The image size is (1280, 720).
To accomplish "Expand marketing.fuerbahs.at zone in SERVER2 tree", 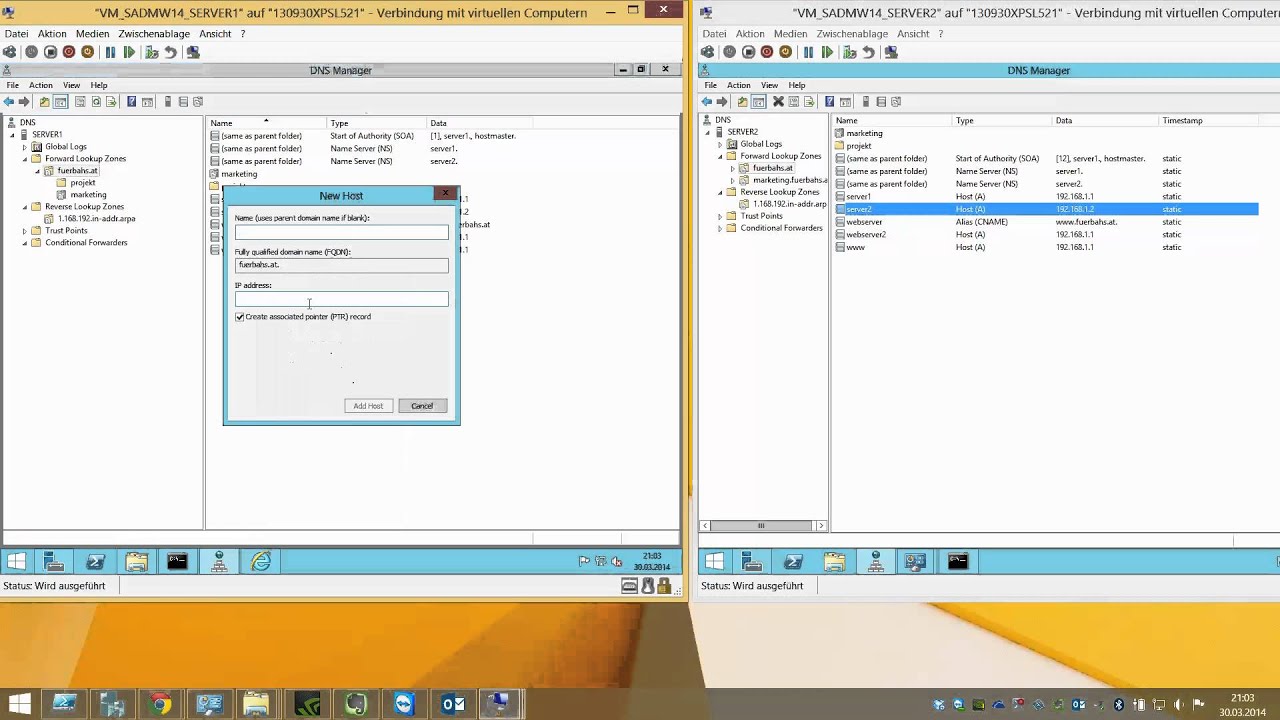I will pos(732,181).
